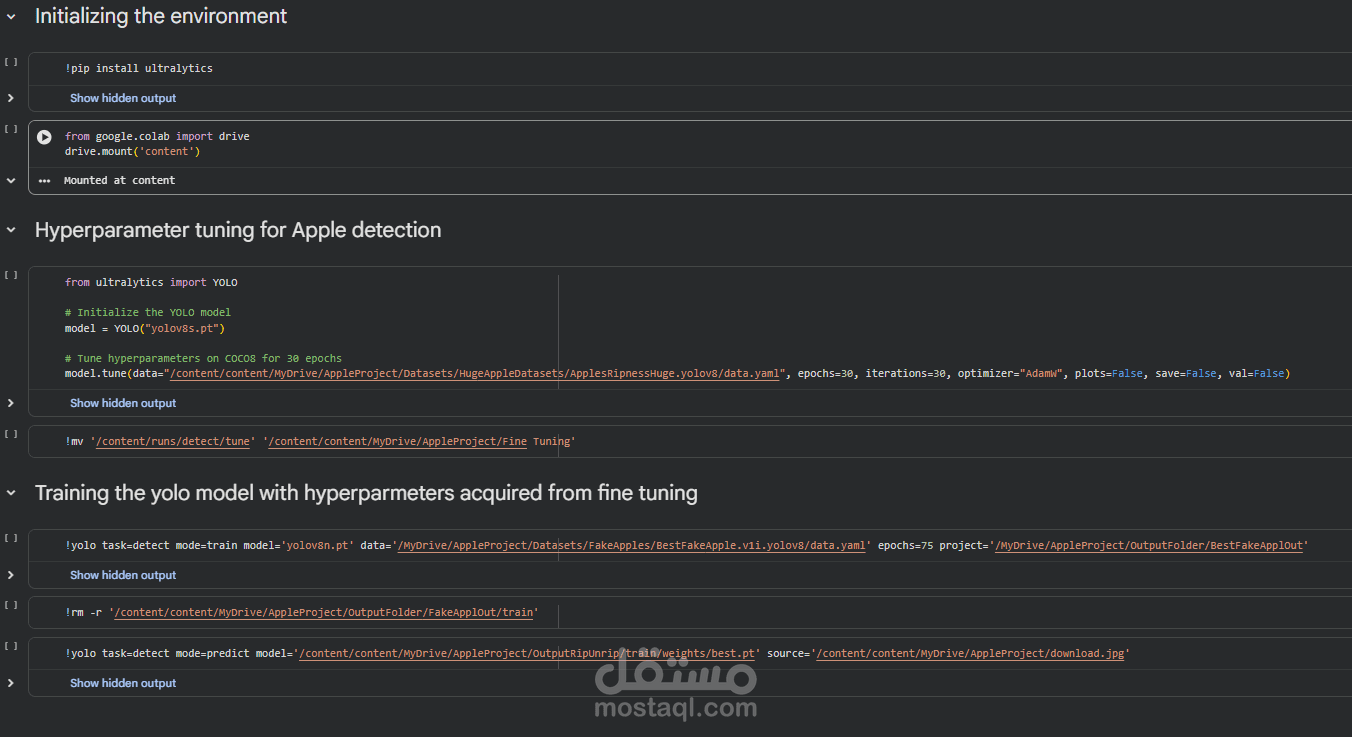
Task: Open the download.jpg source path link
Action: click(x=971, y=653)
